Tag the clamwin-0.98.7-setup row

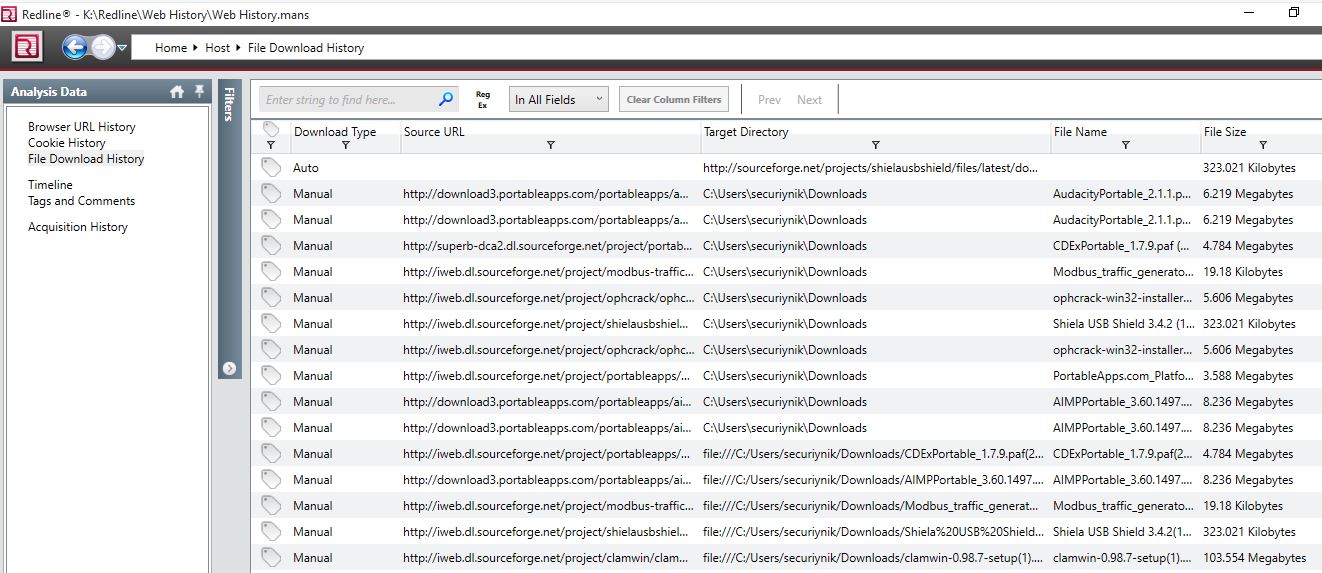click(x=271, y=557)
